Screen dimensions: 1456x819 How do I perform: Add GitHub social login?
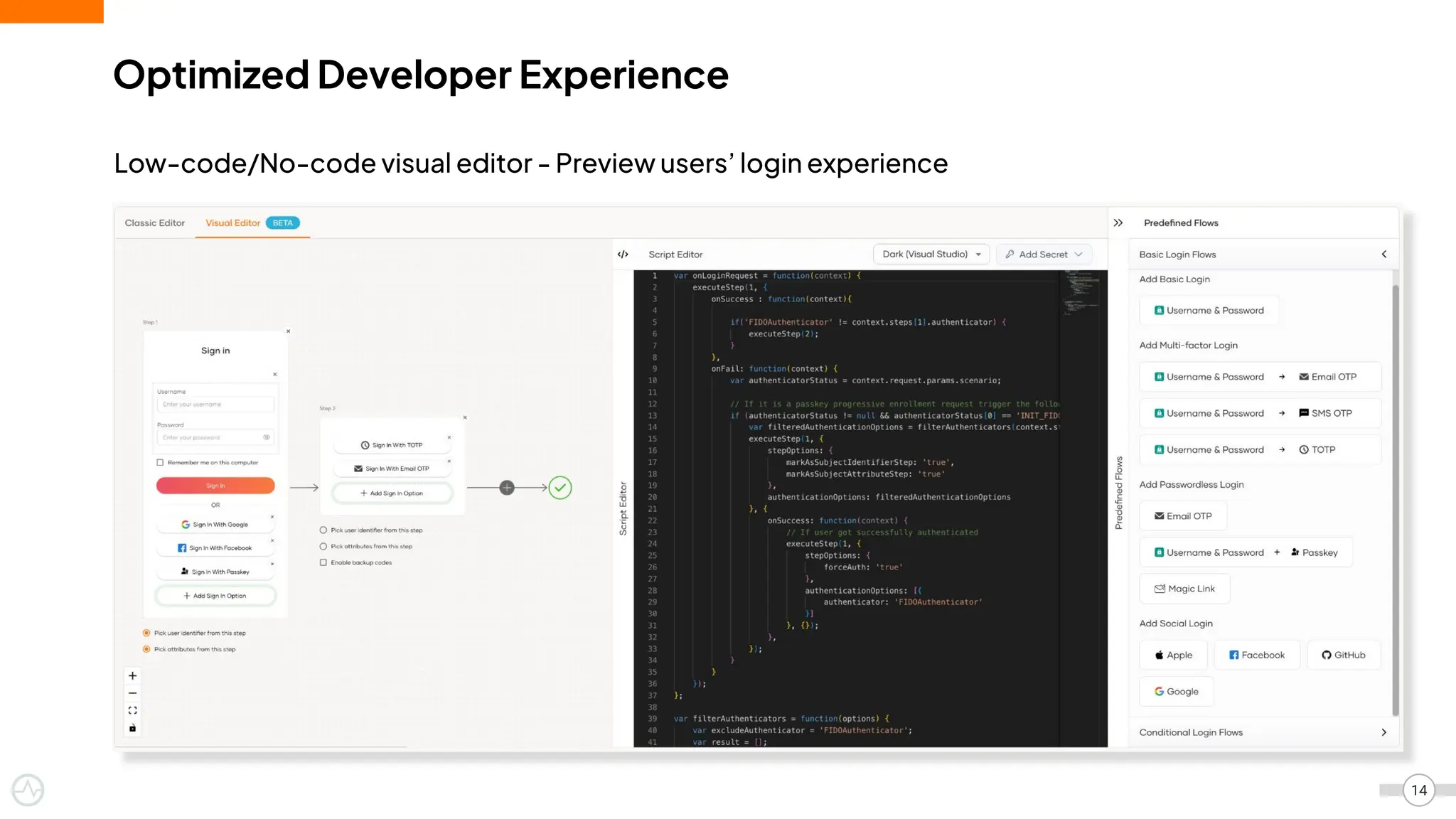coord(1344,655)
